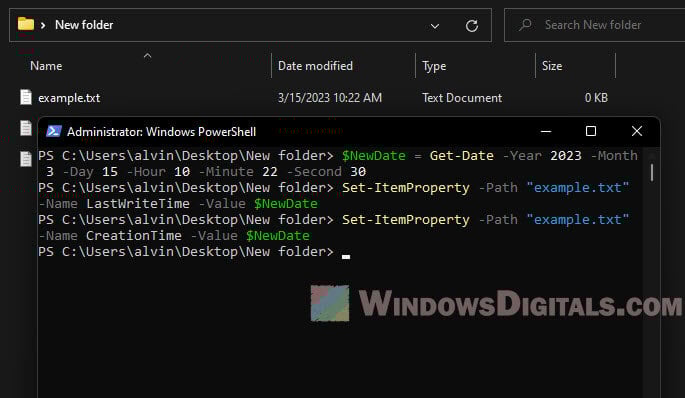Select the example.txt file

pos(69,98)
